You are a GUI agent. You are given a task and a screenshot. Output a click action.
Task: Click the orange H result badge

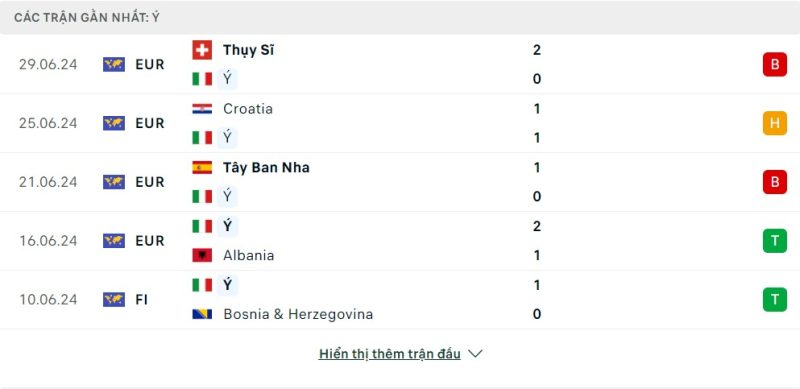tap(774, 123)
